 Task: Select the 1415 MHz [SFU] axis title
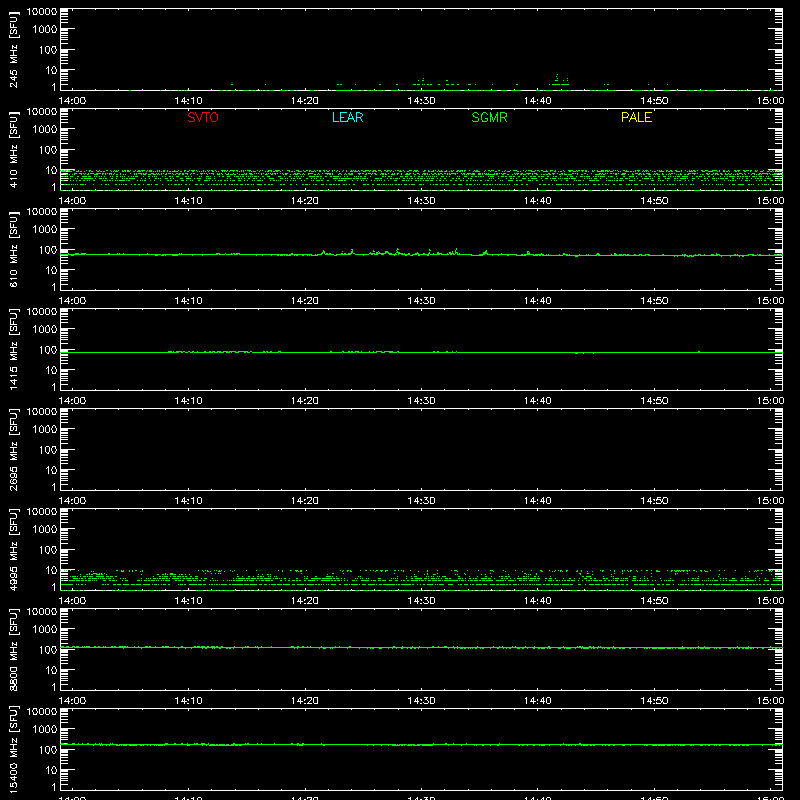tap(13, 349)
